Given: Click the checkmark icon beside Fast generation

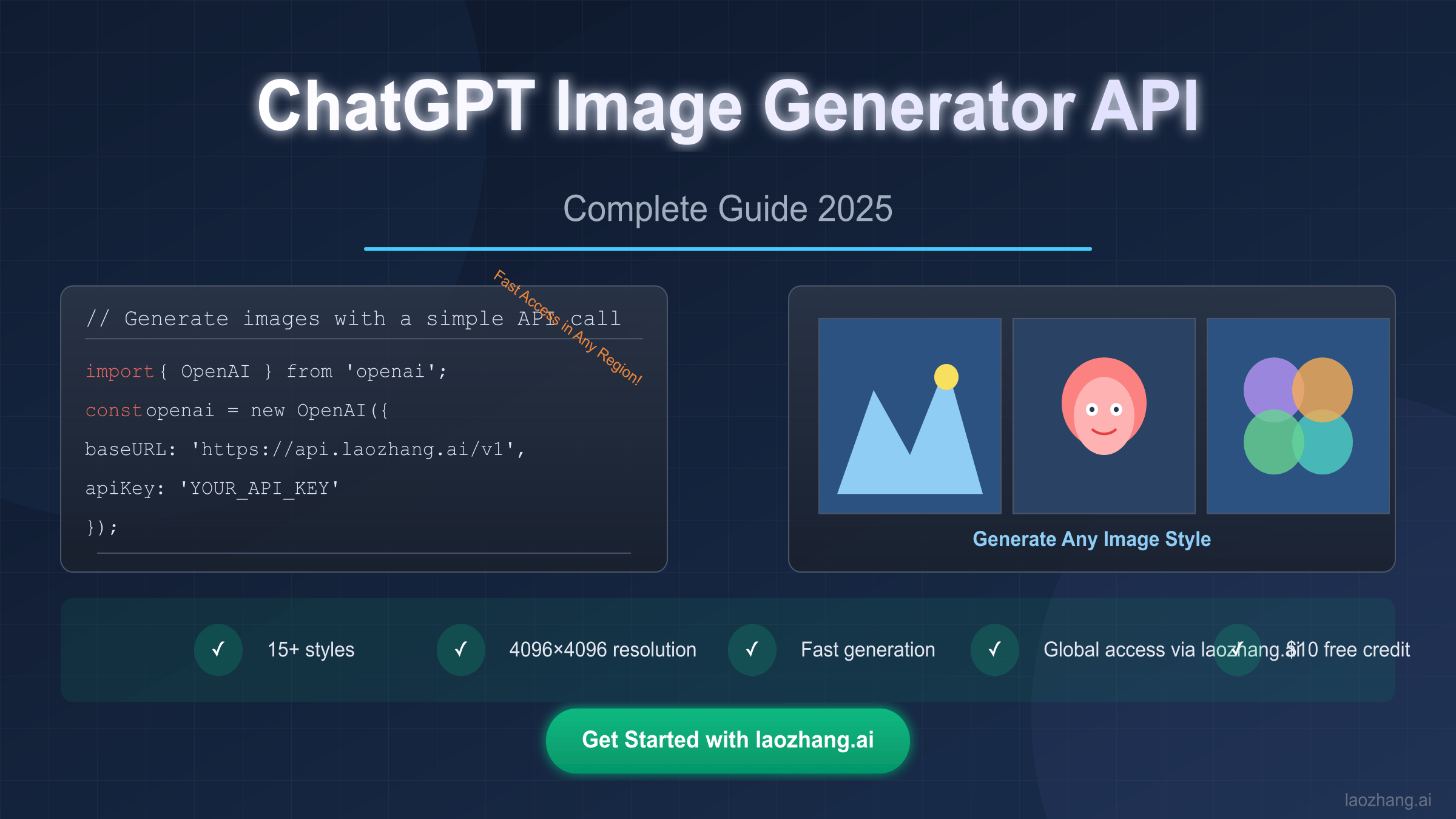Looking at the screenshot, I should pyautogui.click(x=752, y=650).
